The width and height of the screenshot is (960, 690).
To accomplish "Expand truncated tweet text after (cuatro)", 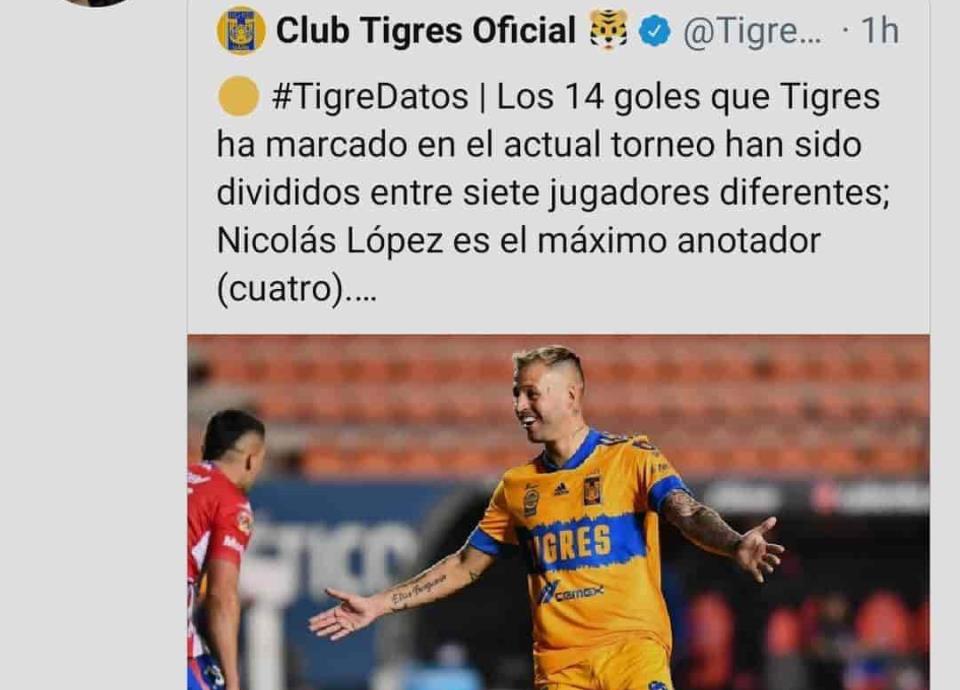I will click(359, 289).
